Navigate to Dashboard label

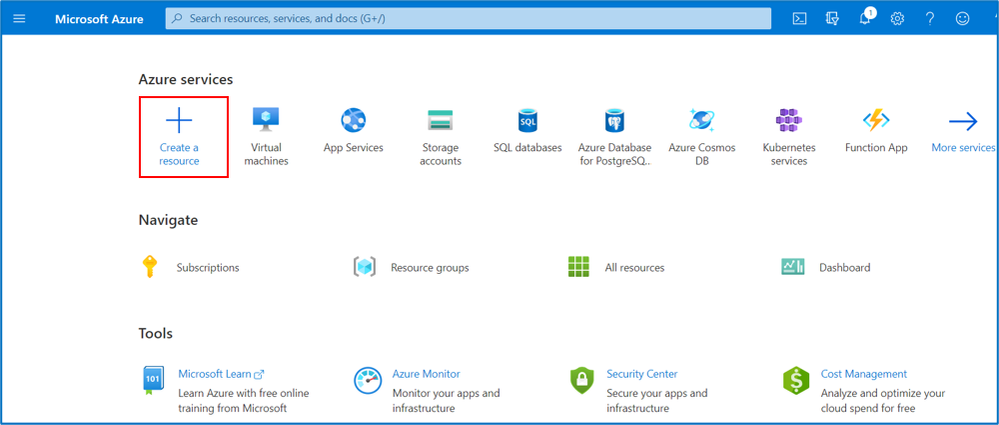tap(845, 268)
